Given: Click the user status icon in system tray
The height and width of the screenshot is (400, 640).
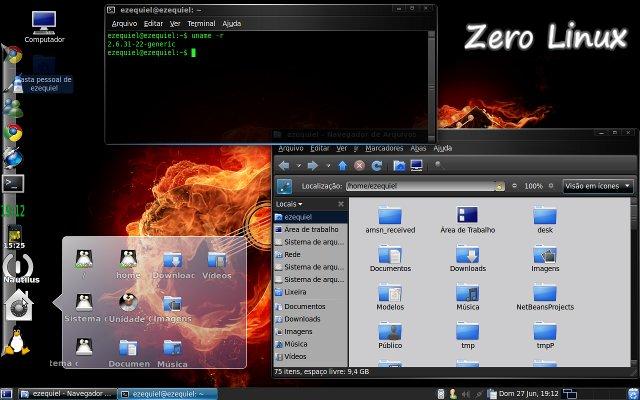Looking at the screenshot, I should (453, 393).
